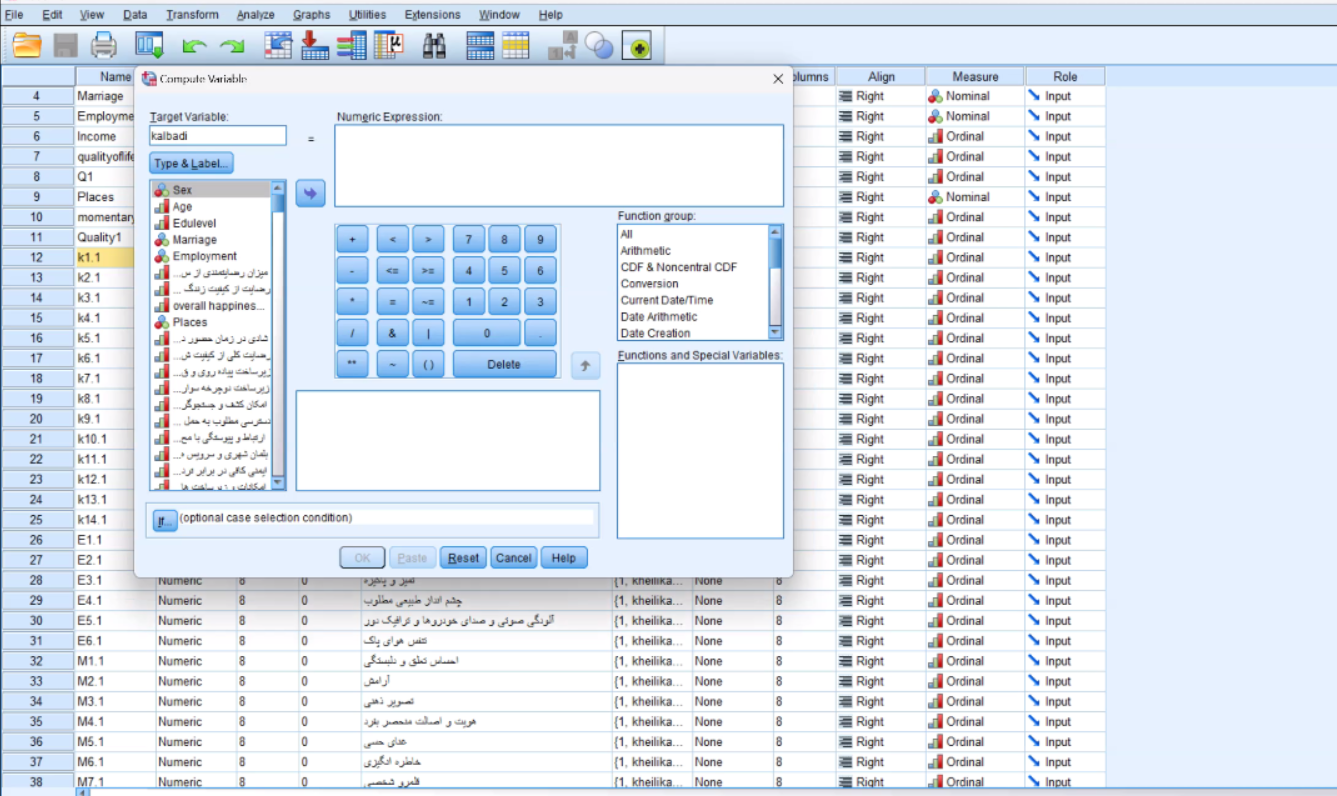This screenshot has height=796, width=1337.
Task: Click the () parentheses keypad button
Action: (x=428, y=364)
